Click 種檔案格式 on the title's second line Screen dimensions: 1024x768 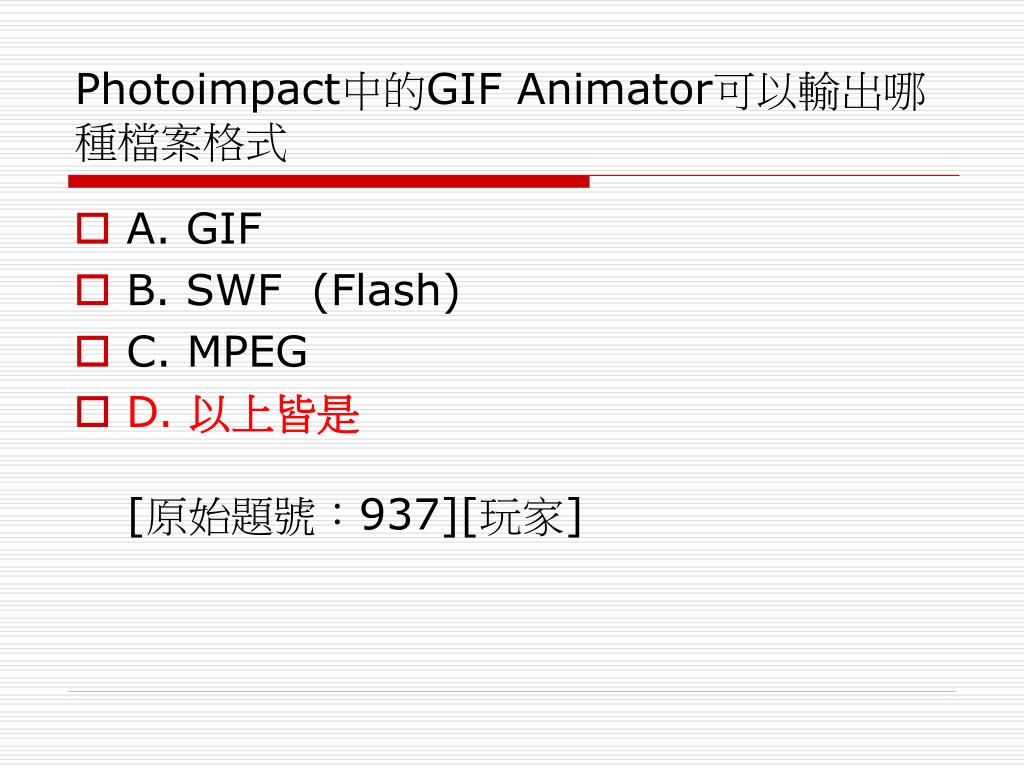(181, 142)
